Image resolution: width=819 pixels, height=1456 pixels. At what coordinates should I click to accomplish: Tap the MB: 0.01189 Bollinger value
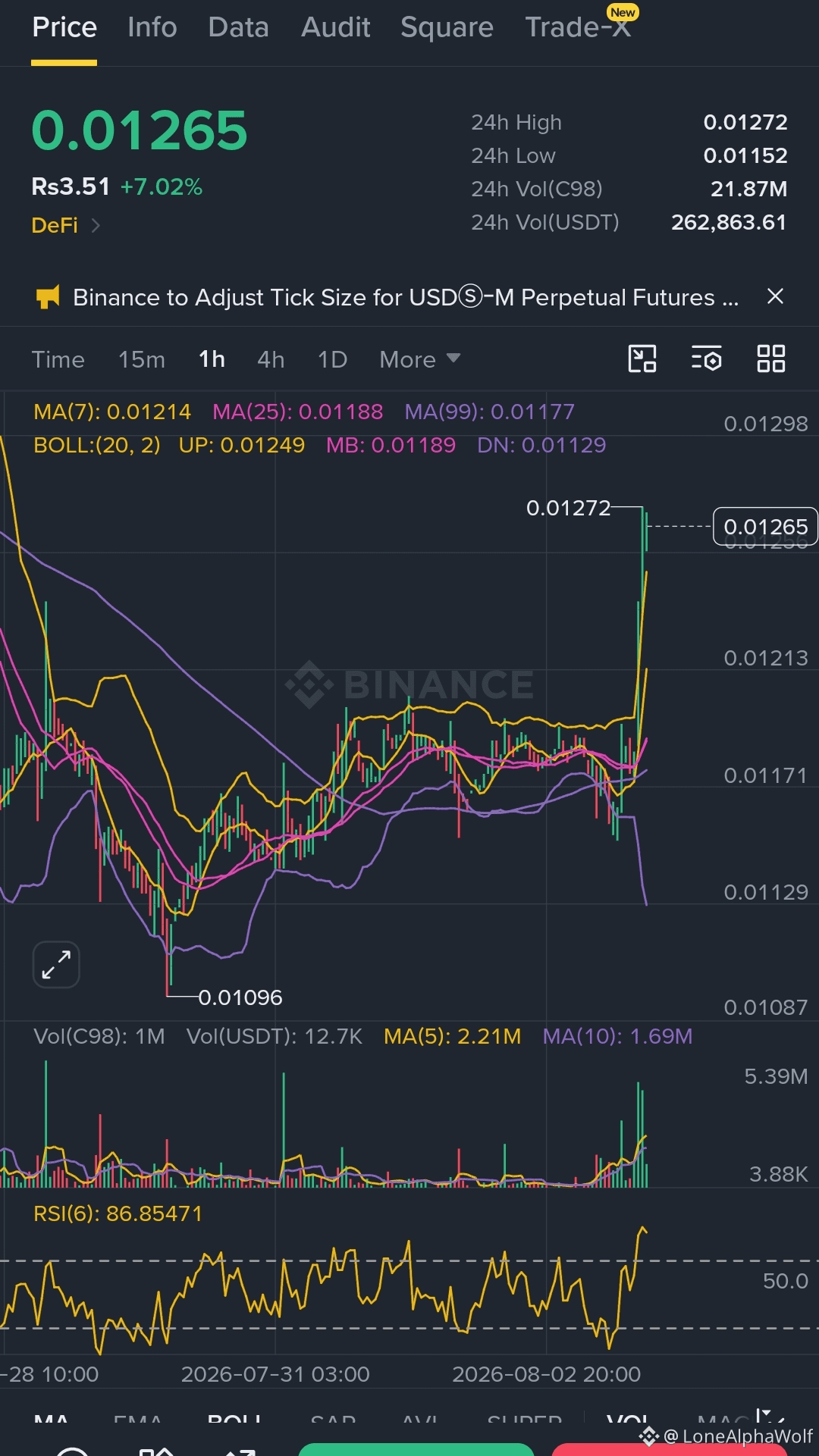click(x=391, y=445)
